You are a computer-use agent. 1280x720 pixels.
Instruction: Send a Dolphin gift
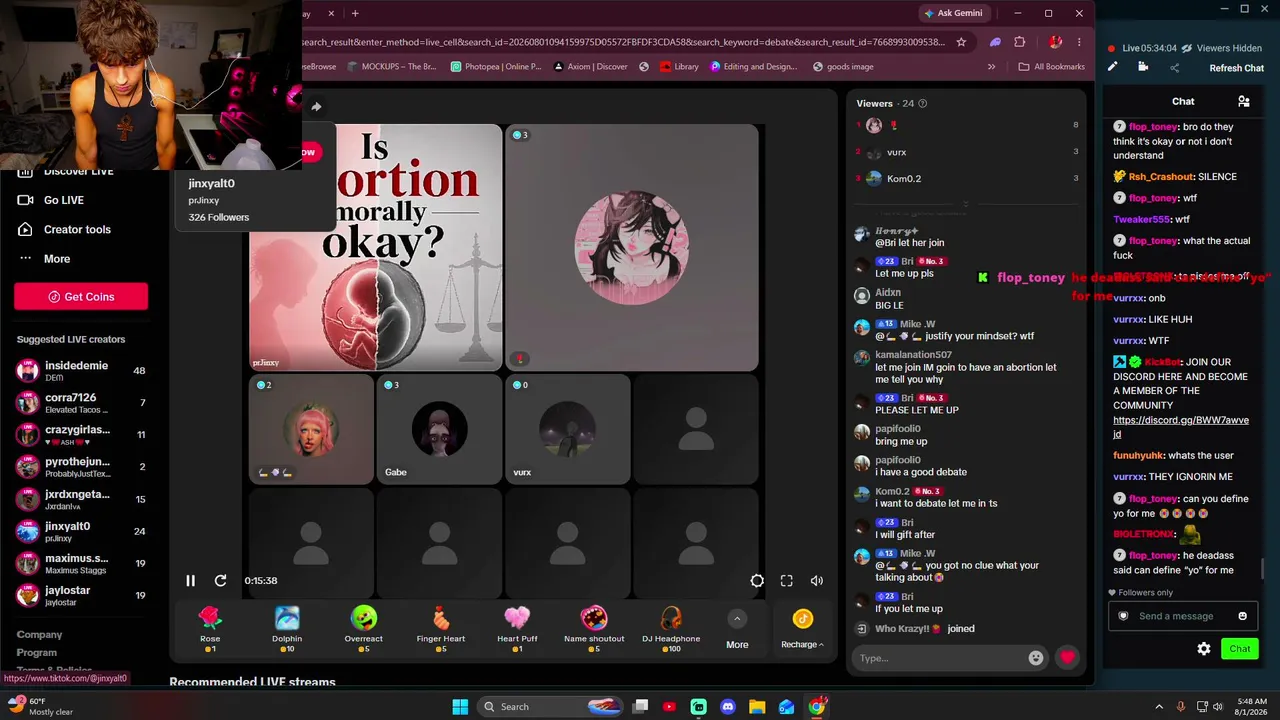tap(287, 629)
